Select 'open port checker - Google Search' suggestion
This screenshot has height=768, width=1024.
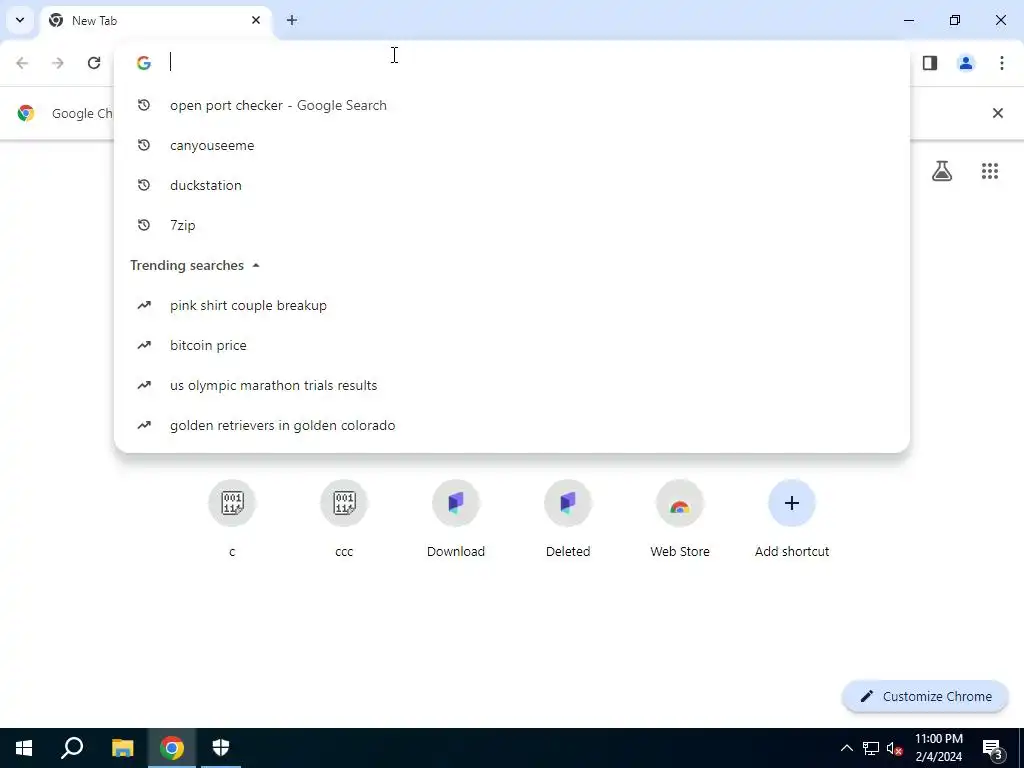click(x=512, y=105)
